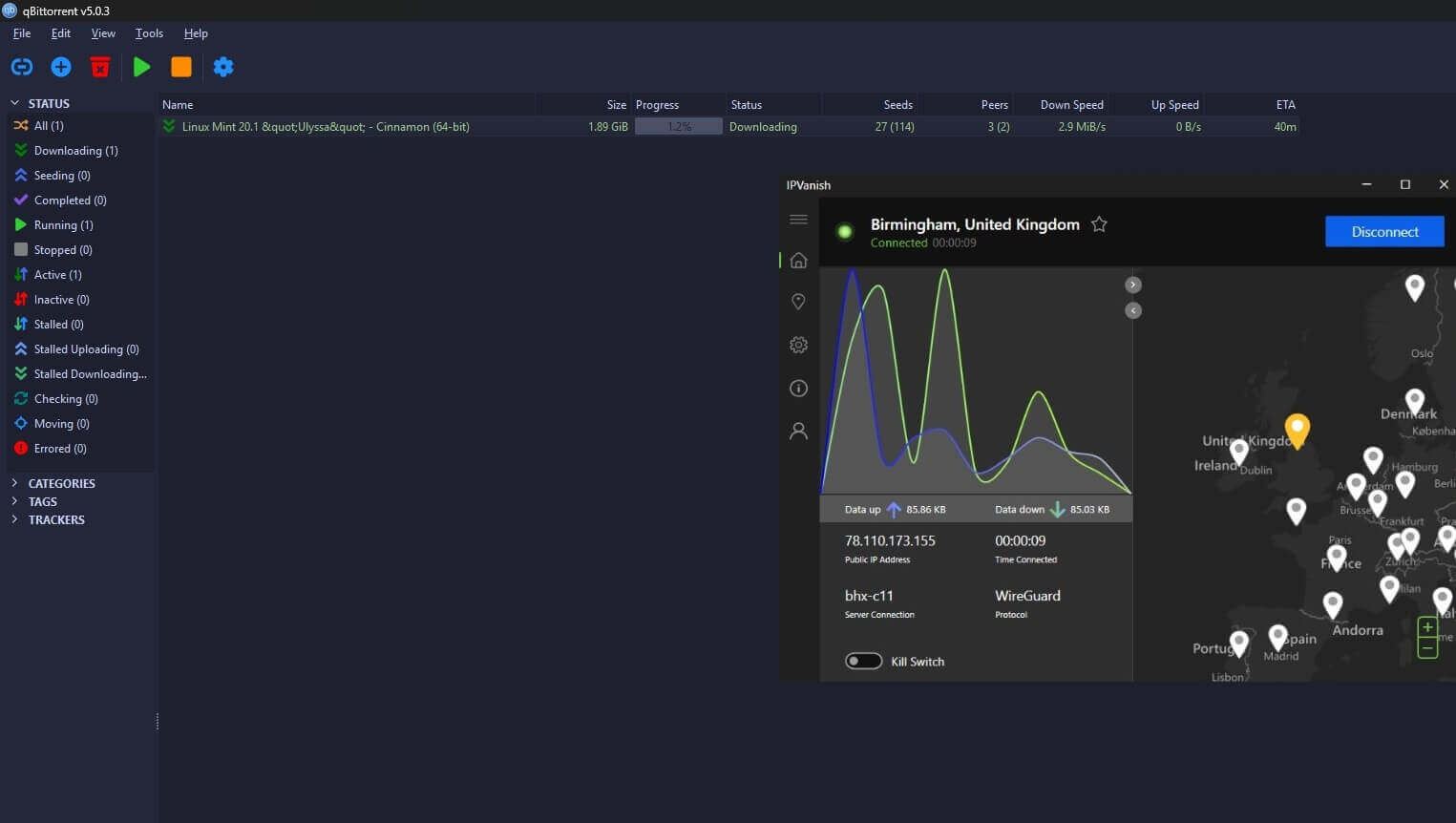The image size is (1456, 823).
Task: Sort by the Size column header
Action: (x=583, y=104)
